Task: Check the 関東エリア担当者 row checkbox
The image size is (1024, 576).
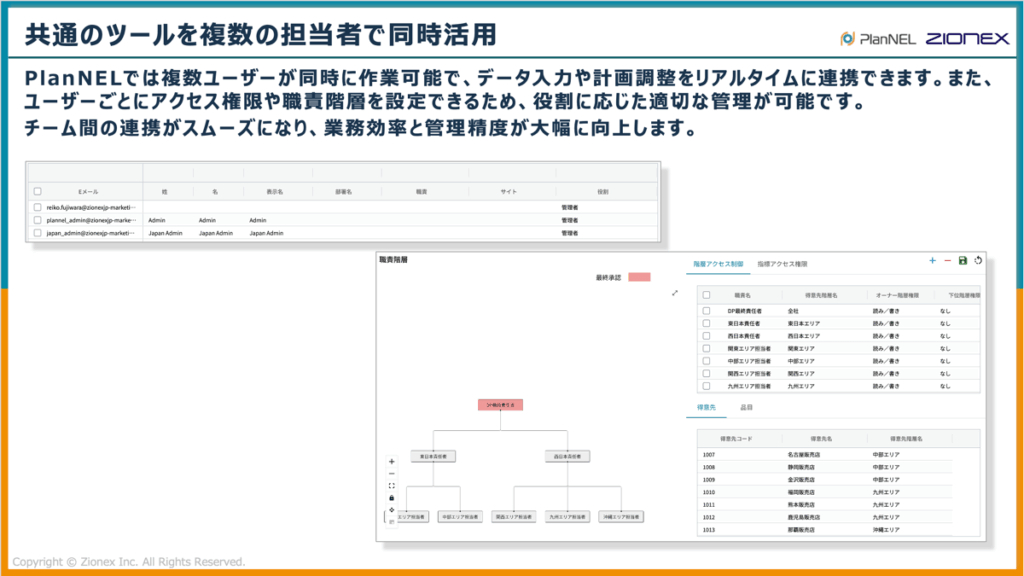Action: pyautogui.click(x=706, y=348)
